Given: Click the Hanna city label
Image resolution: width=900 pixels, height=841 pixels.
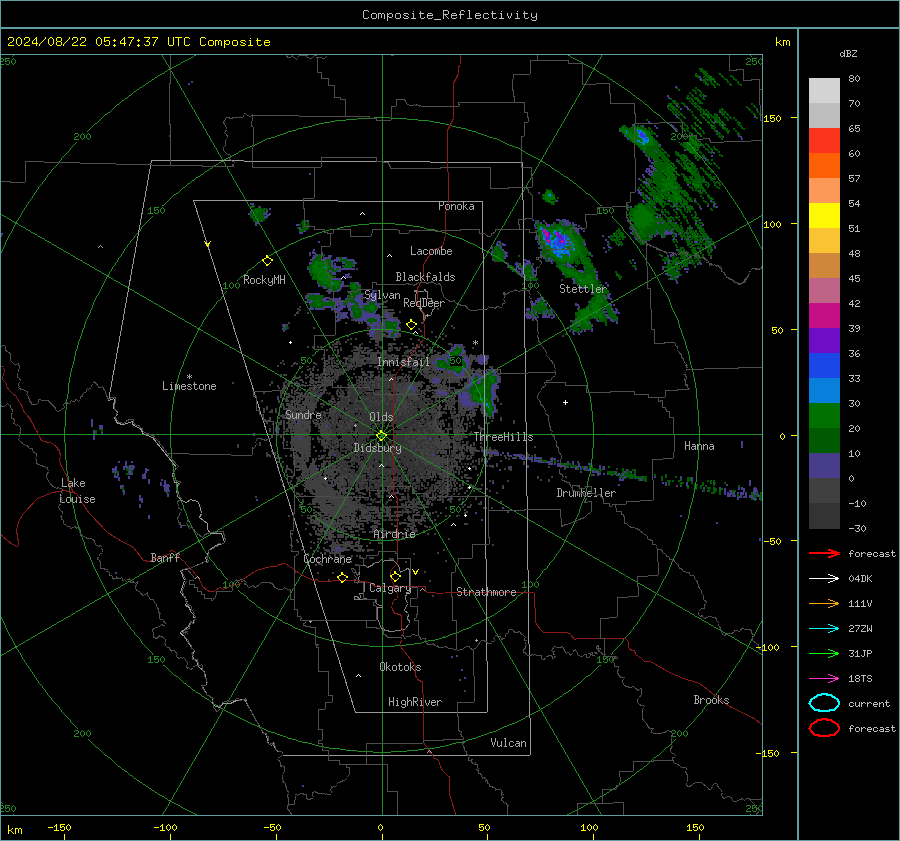Looking at the screenshot, I should 699,446.
